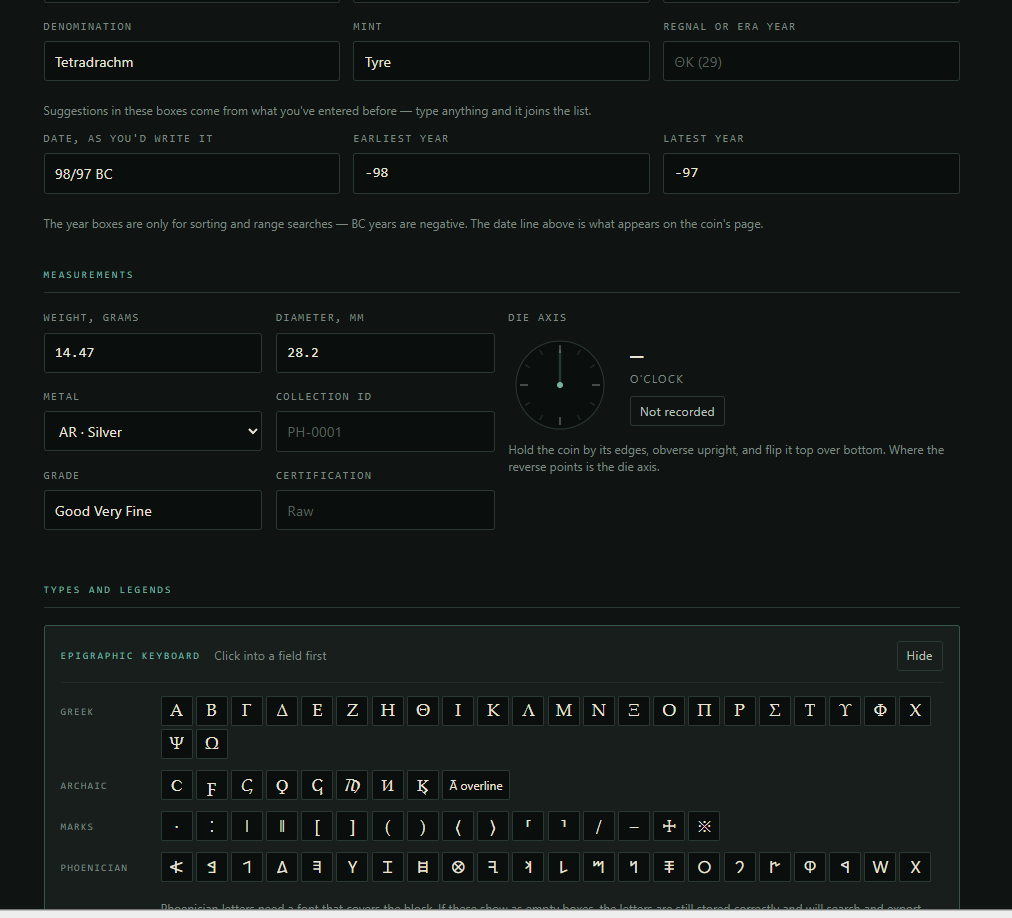Insert Greek letter Sigma key
Screen dimensions: 1012x918
pos(774,711)
